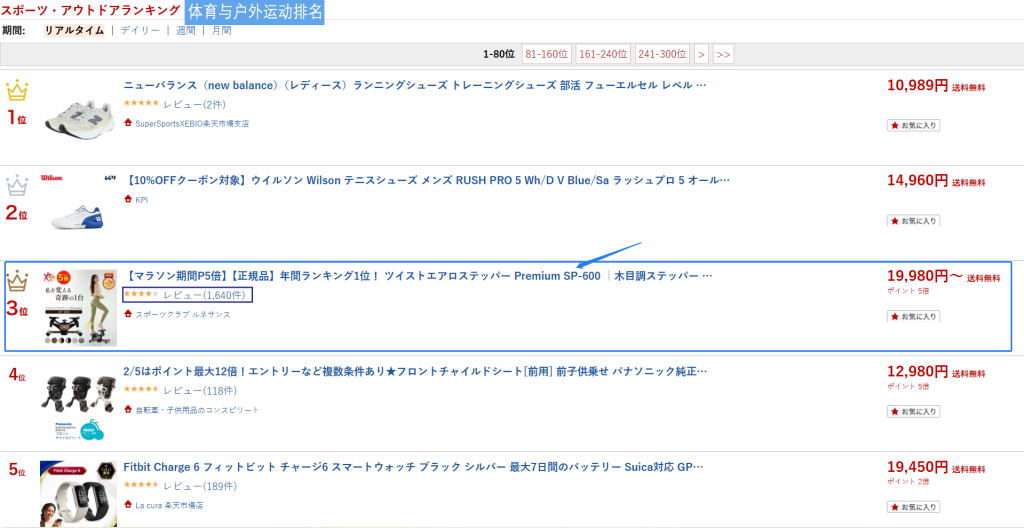1024x528 pixels.
Task: Click the shop icon beside SuperSportsXEBIO
Action: pyautogui.click(x=128, y=124)
